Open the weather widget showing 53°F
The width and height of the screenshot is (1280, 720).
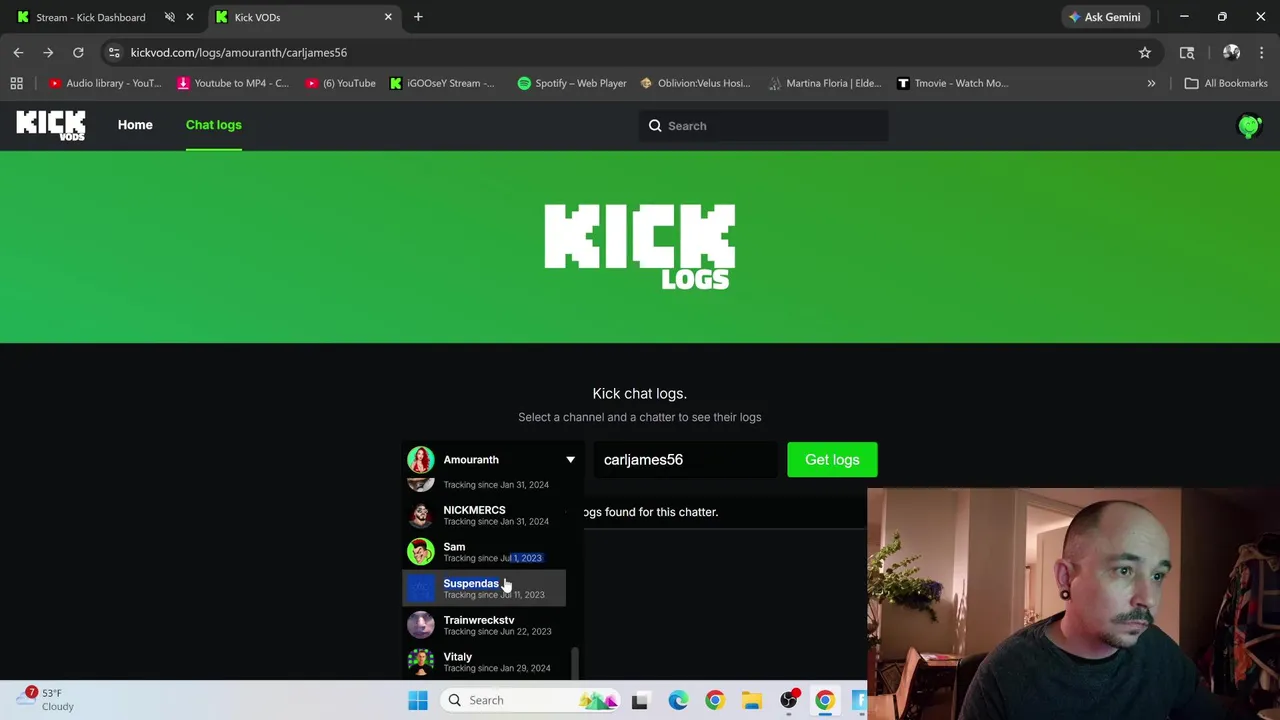point(45,699)
